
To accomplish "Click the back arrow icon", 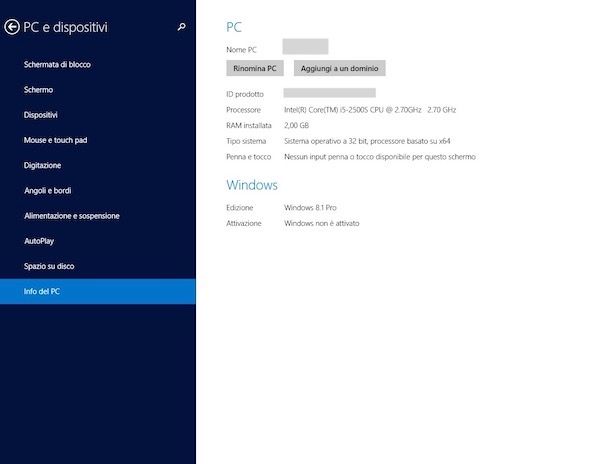I will tap(12, 27).
